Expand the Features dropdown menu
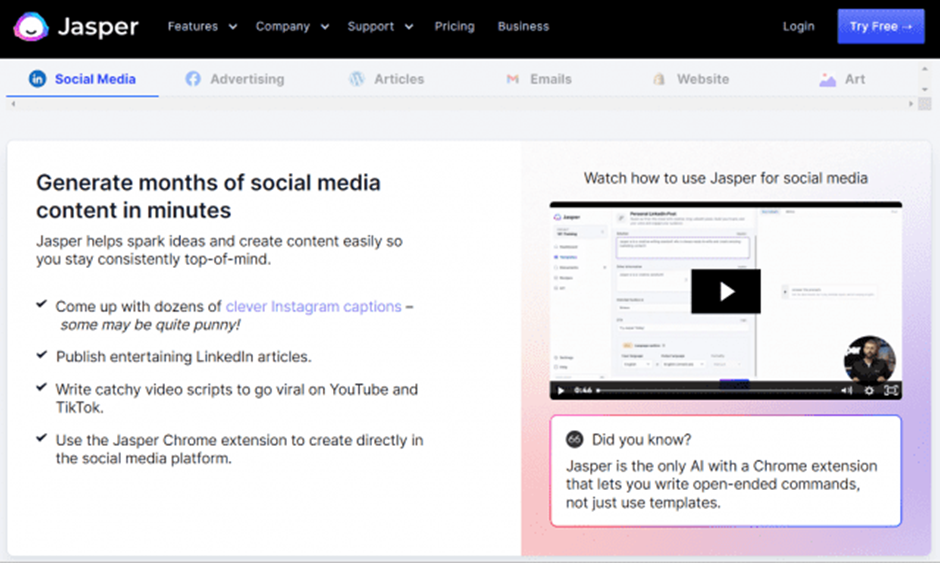 coord(202,27)
